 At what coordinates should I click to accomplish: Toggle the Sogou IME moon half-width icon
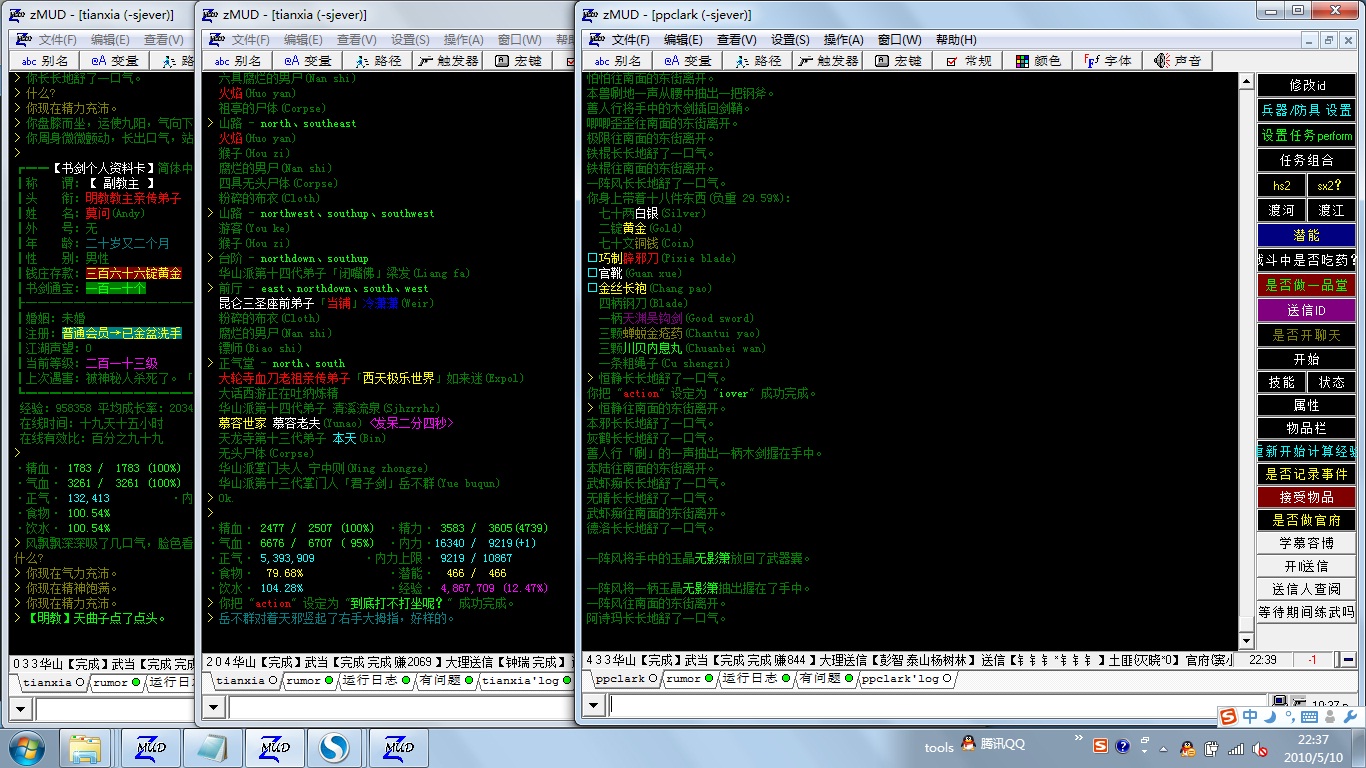1270,716
